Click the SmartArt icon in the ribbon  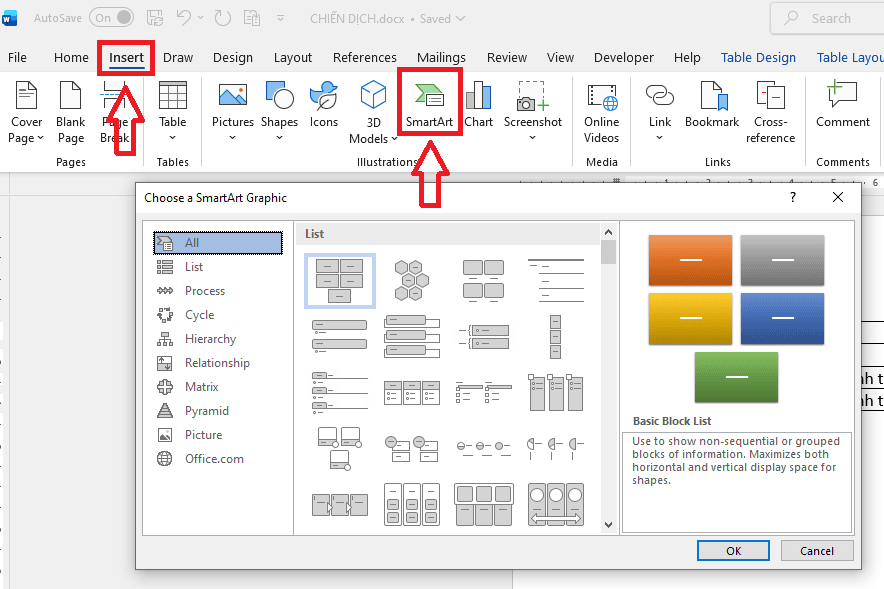coord(428,98)
